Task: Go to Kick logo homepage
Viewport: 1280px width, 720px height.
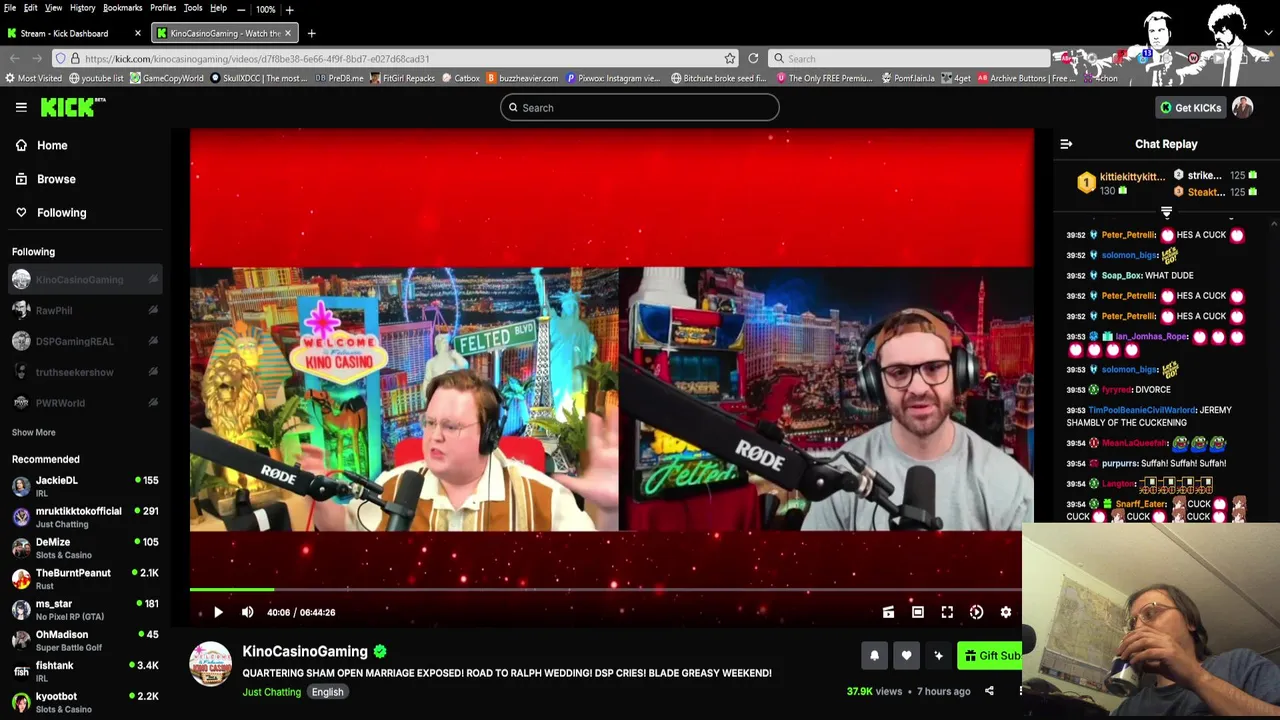Action: [73, 107]
